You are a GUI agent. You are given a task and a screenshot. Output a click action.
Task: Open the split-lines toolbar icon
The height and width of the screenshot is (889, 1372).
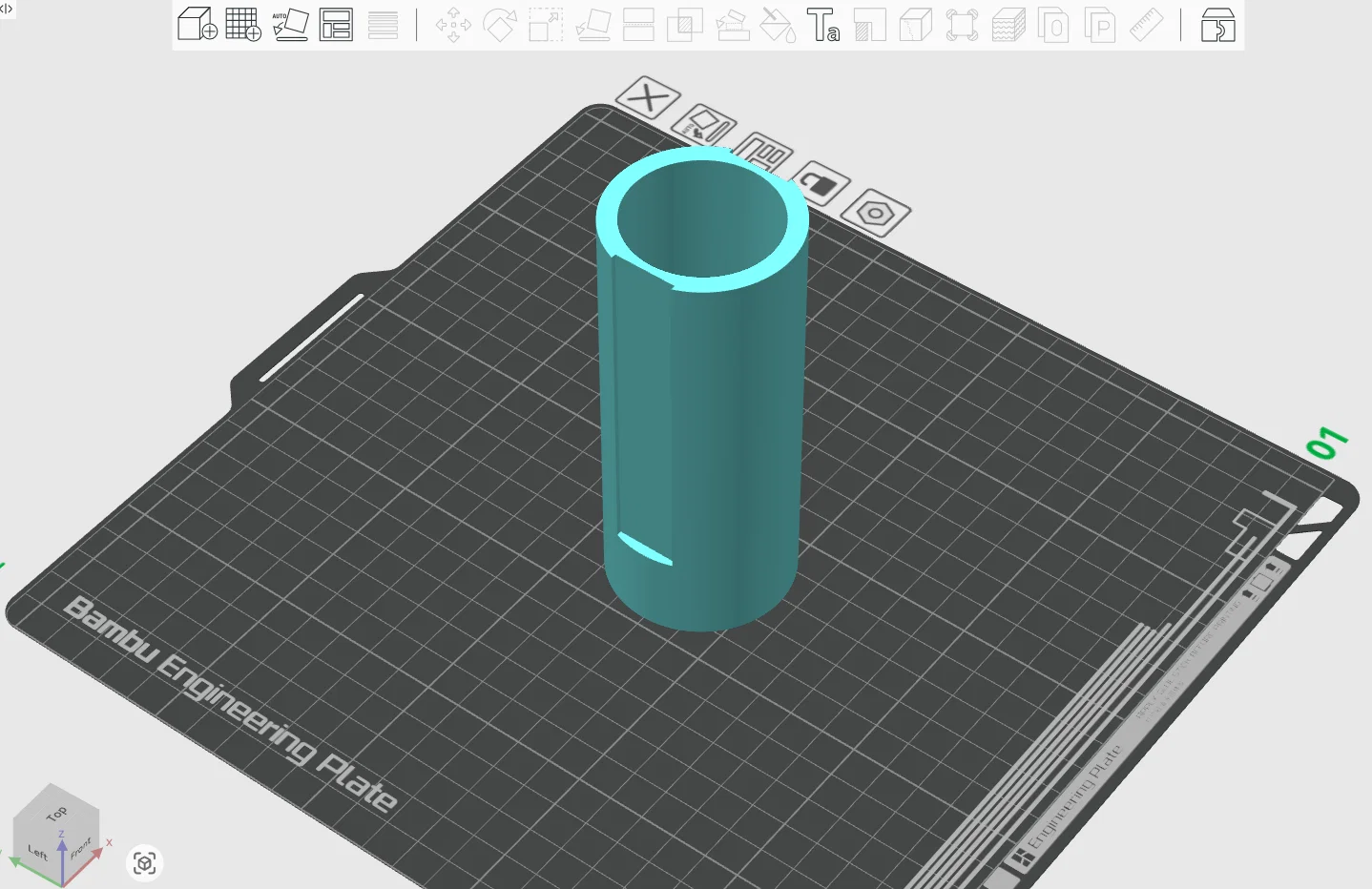(383, 24)
